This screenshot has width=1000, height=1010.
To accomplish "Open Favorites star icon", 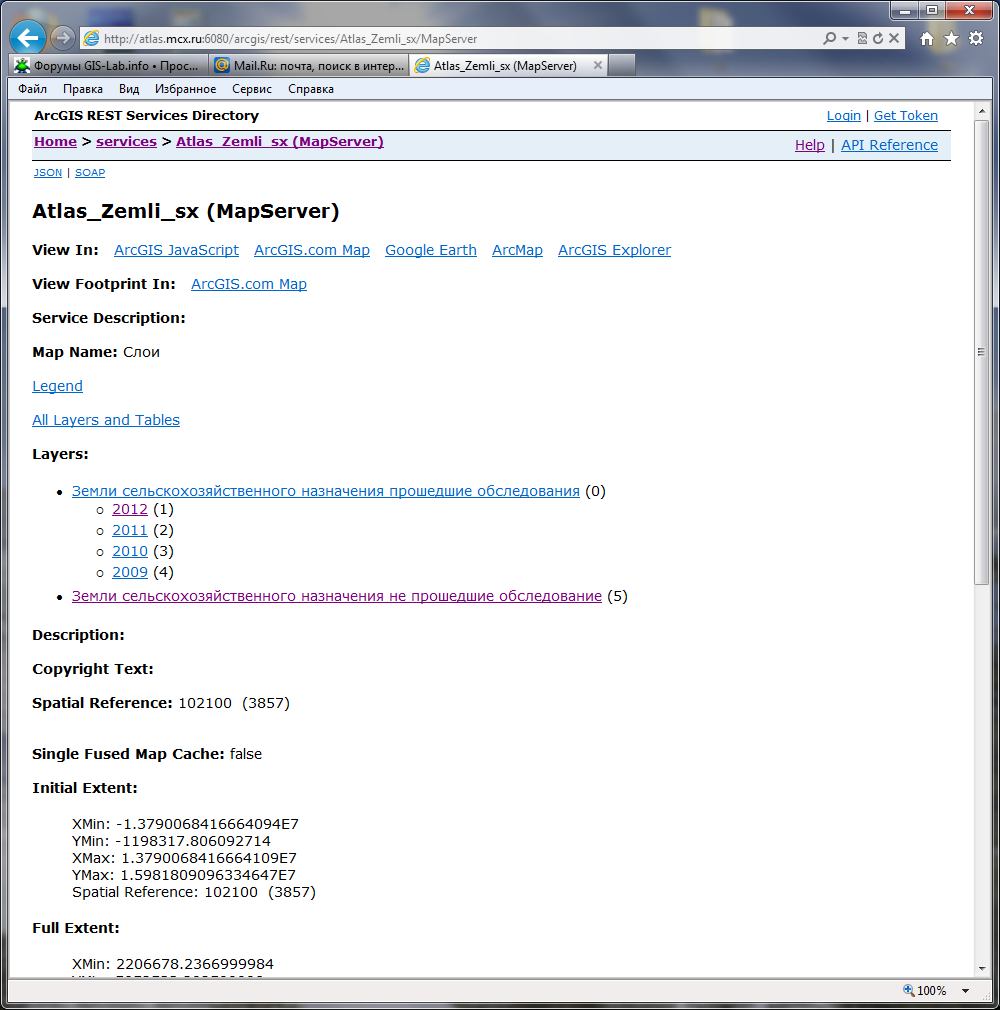I will tap(951, 39).
